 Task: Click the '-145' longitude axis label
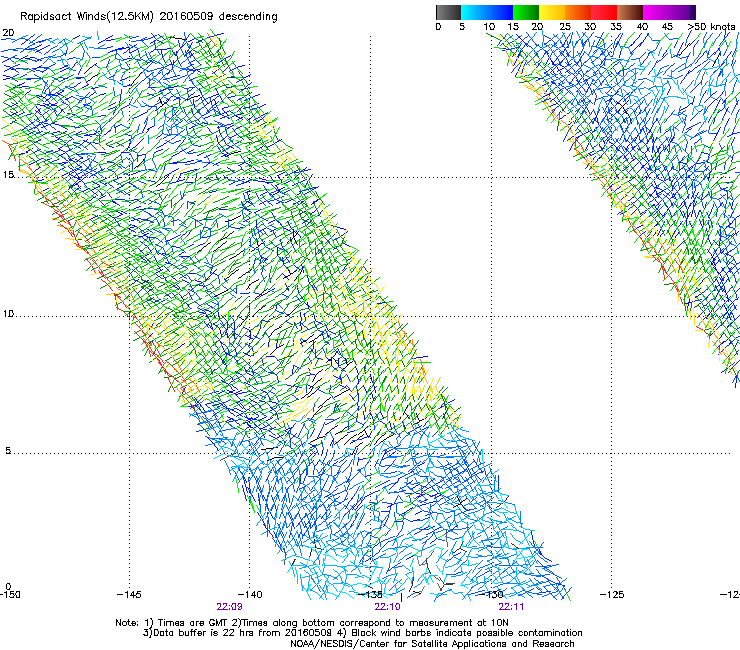129,595
